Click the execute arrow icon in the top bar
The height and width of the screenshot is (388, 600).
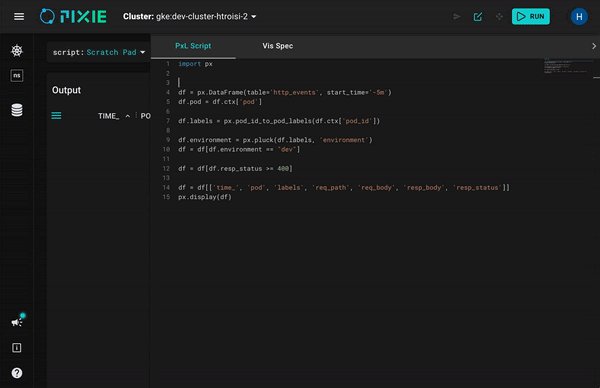457,16
